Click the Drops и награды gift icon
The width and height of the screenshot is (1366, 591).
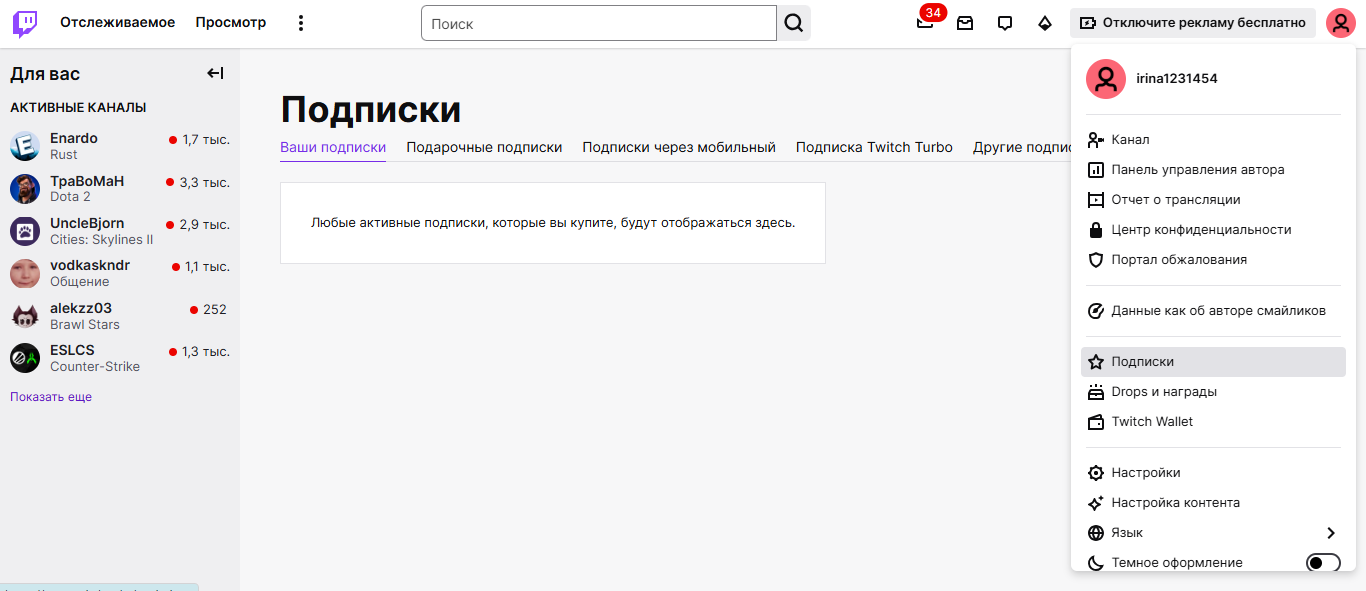point(1095,392)
